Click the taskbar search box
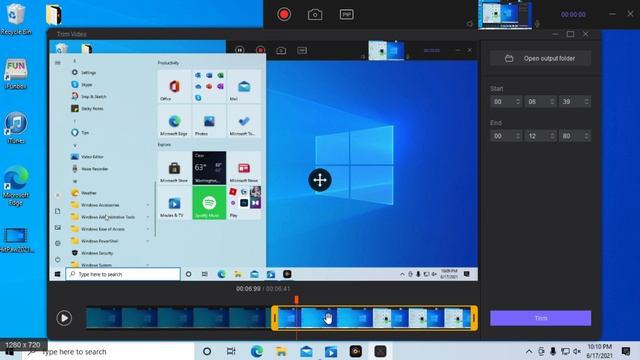This screenshot has width=640, height=360. [x=108, y=351]
